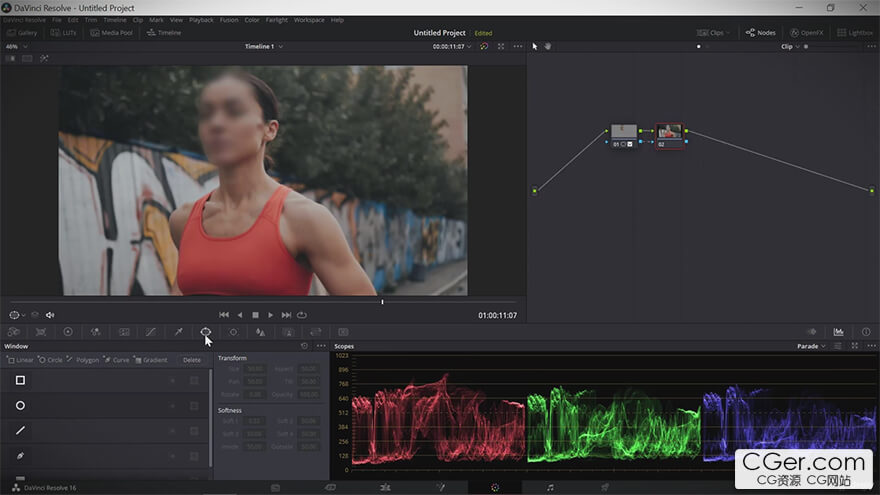Open the Color Match palette icon

tap(41, 332)
